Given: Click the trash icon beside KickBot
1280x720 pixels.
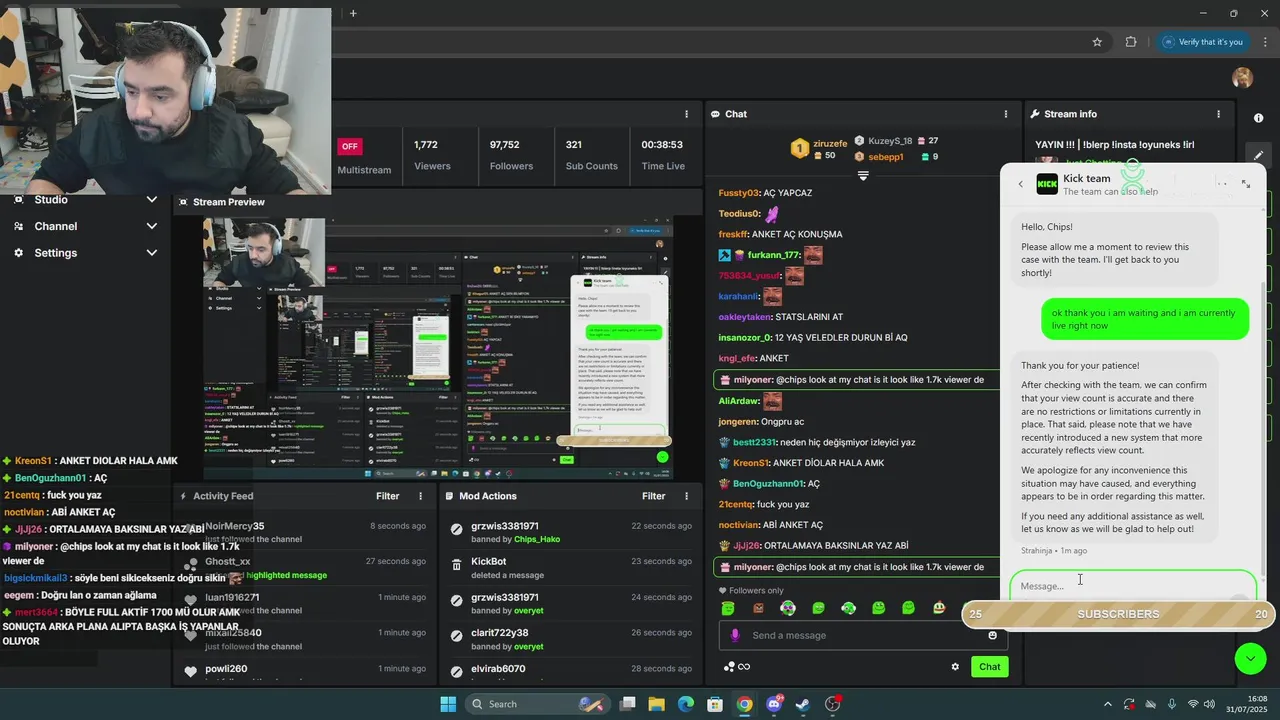Looking at the screenshot, I should (456, 564).
